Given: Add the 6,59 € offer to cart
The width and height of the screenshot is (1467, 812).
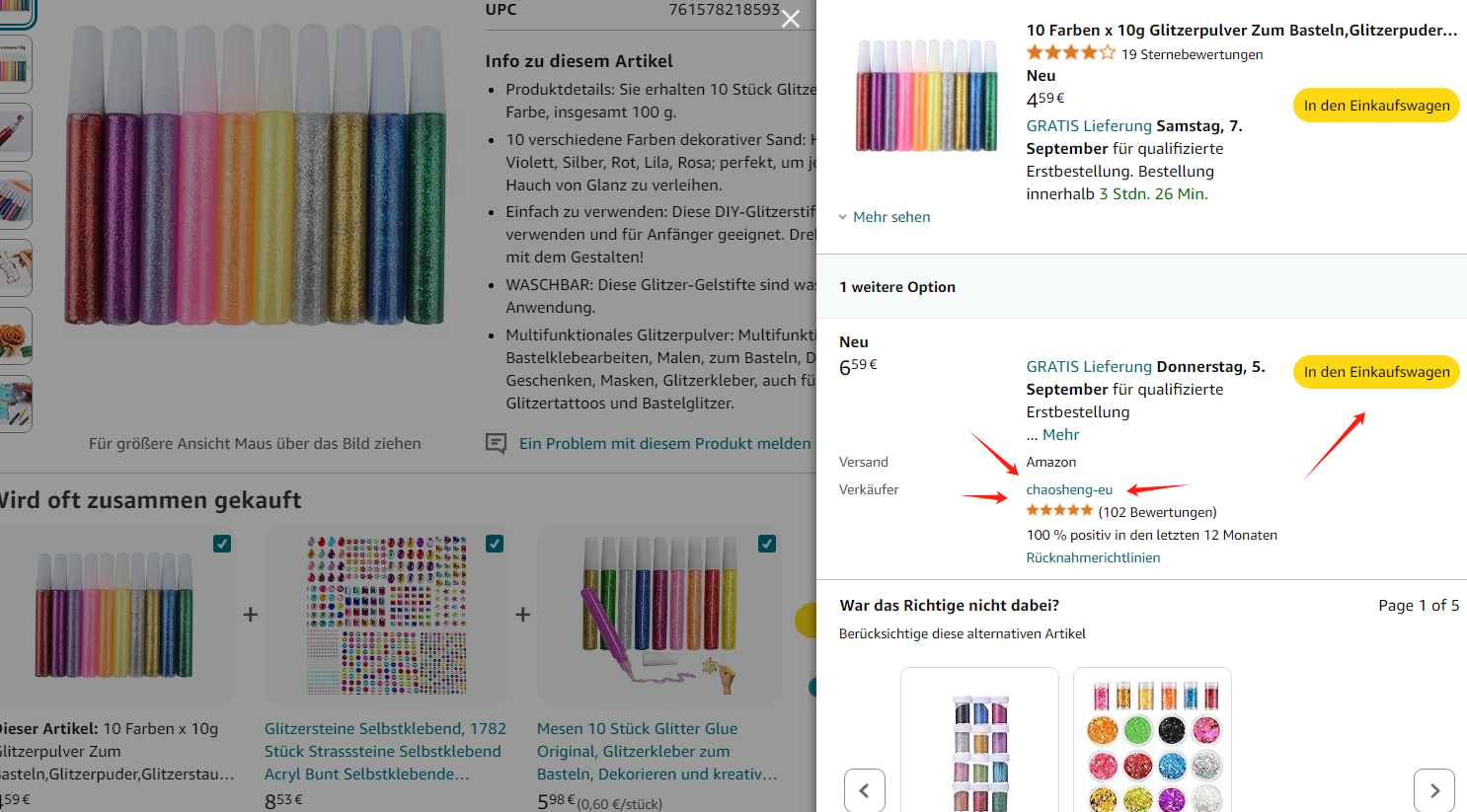Looking at the screenshot, I should point(1376,372).
